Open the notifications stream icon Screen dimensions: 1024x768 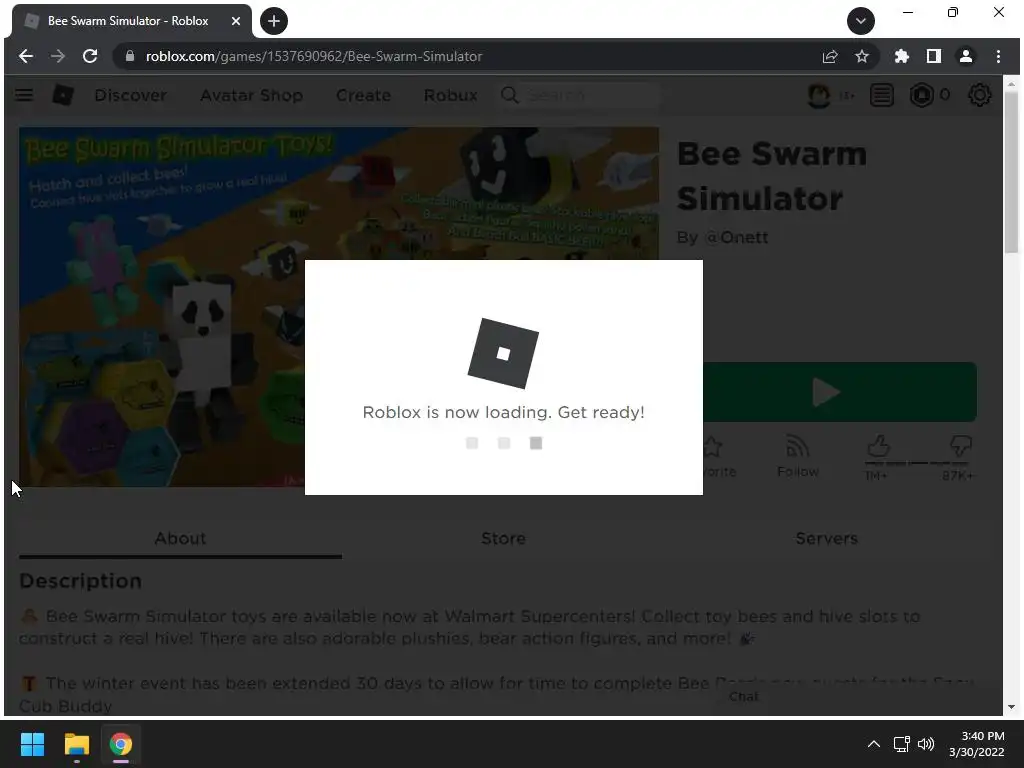tap(882, 95)
